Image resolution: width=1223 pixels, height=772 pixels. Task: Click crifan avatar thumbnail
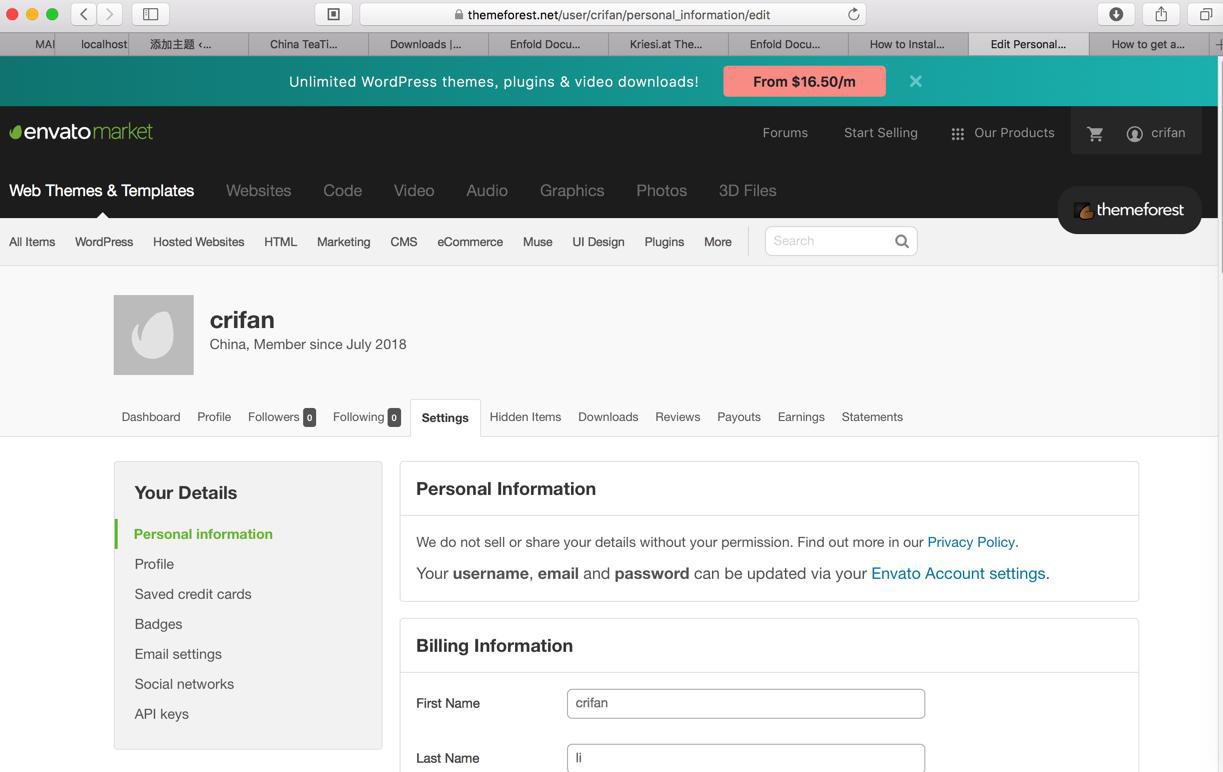[x=154, y=335]
